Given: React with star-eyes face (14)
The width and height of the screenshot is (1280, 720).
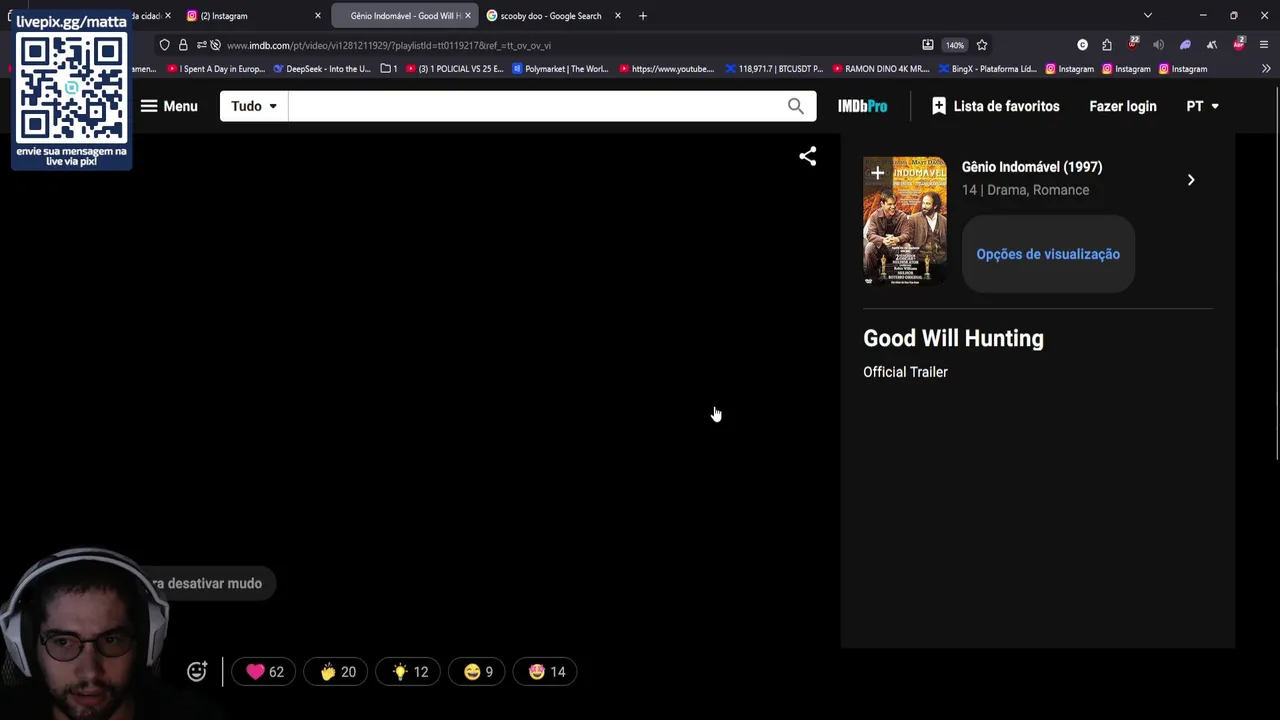Looking at the screenshot, I should (x=546, y=672).
